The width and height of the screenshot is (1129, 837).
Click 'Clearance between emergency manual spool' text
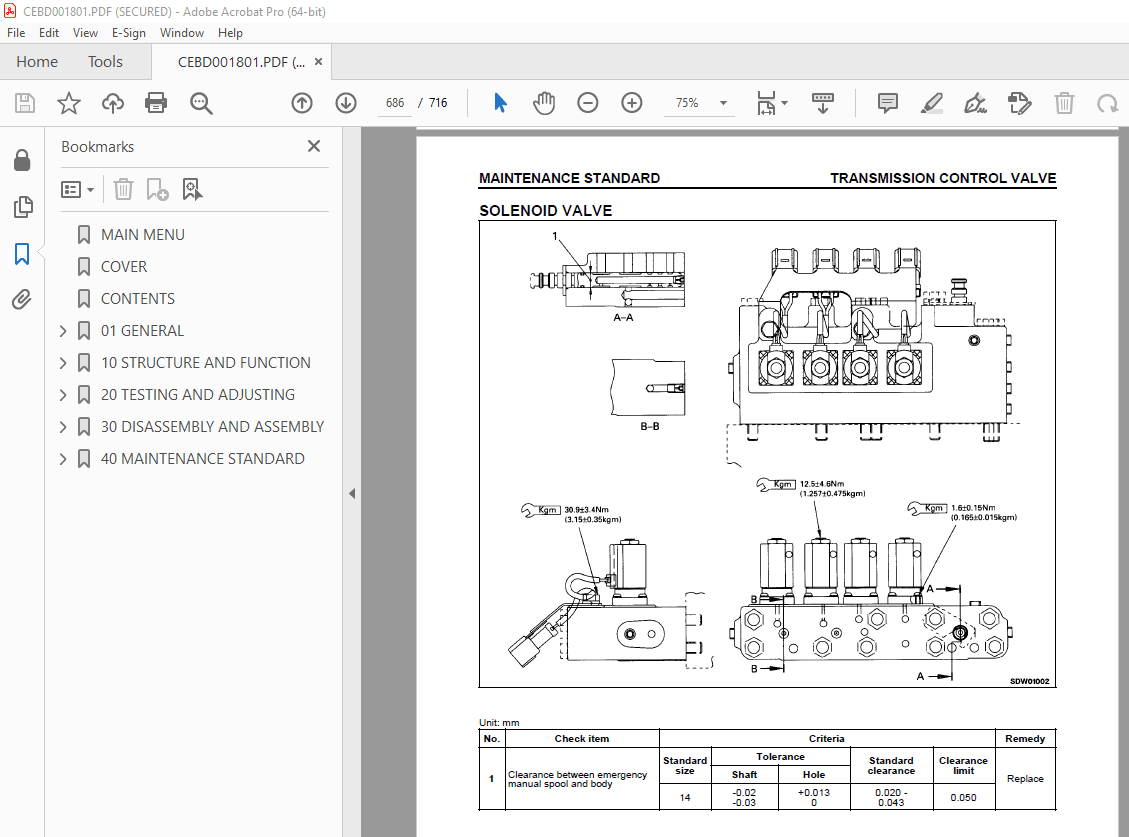pos(577,779)
